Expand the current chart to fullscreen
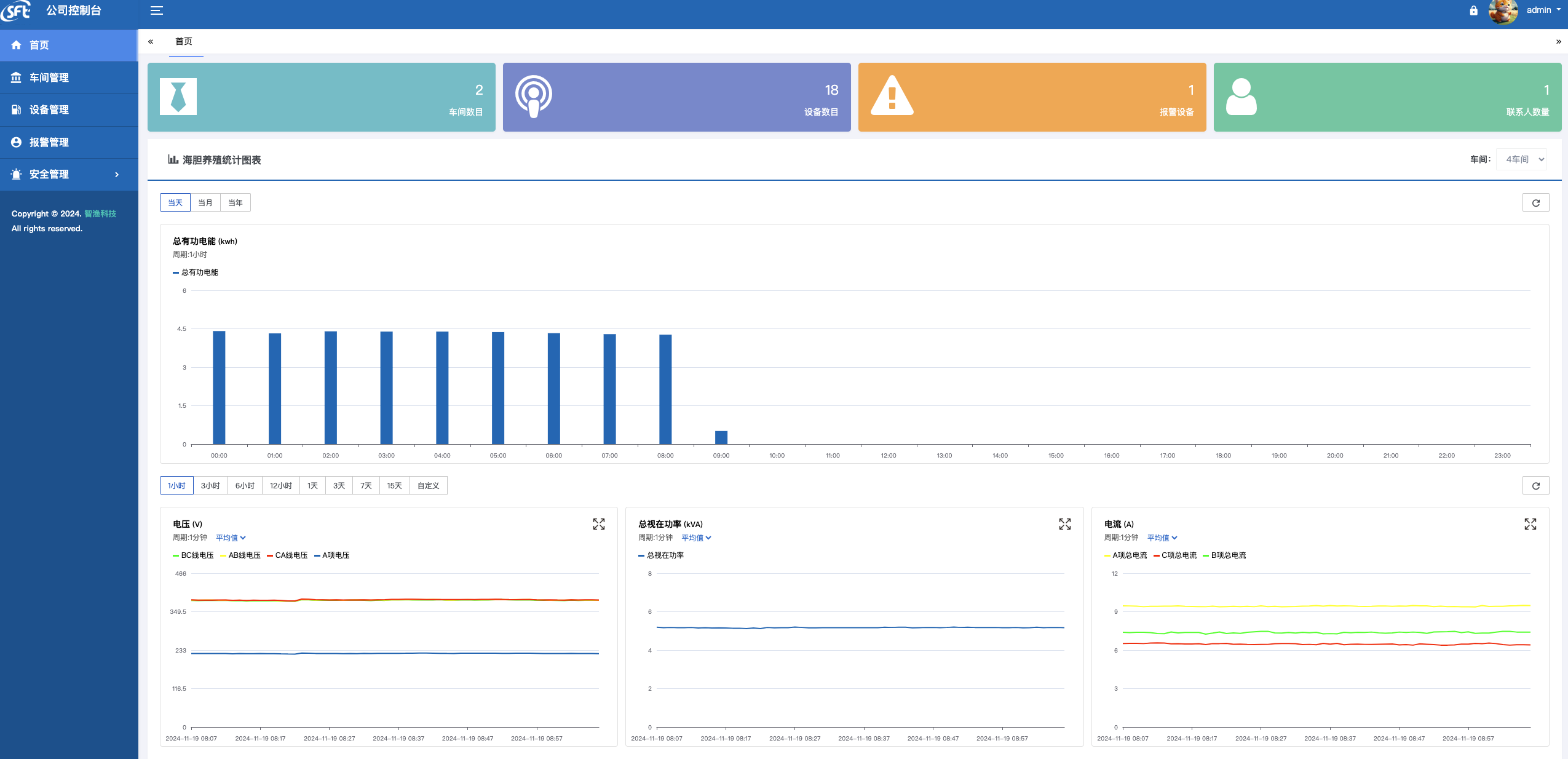The width and height of the screenshot is (1568, 759). 1530,524
